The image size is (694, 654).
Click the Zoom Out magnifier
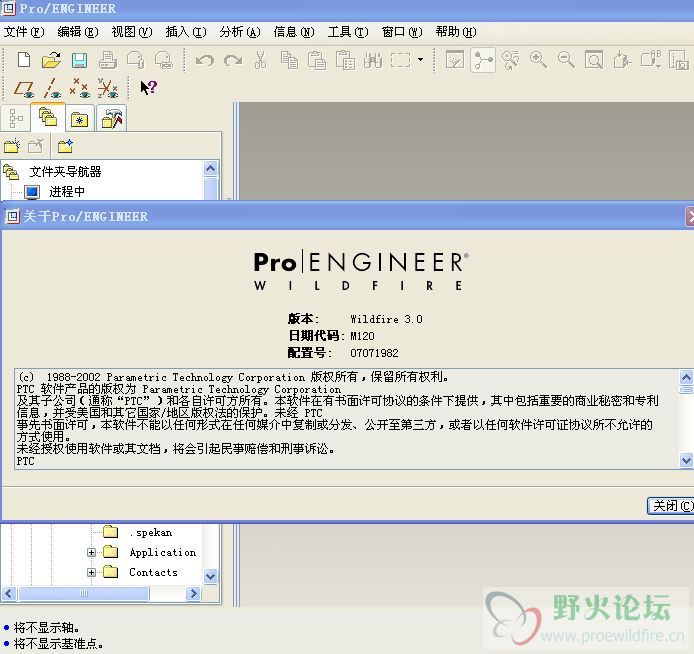(x=566, y=60)
